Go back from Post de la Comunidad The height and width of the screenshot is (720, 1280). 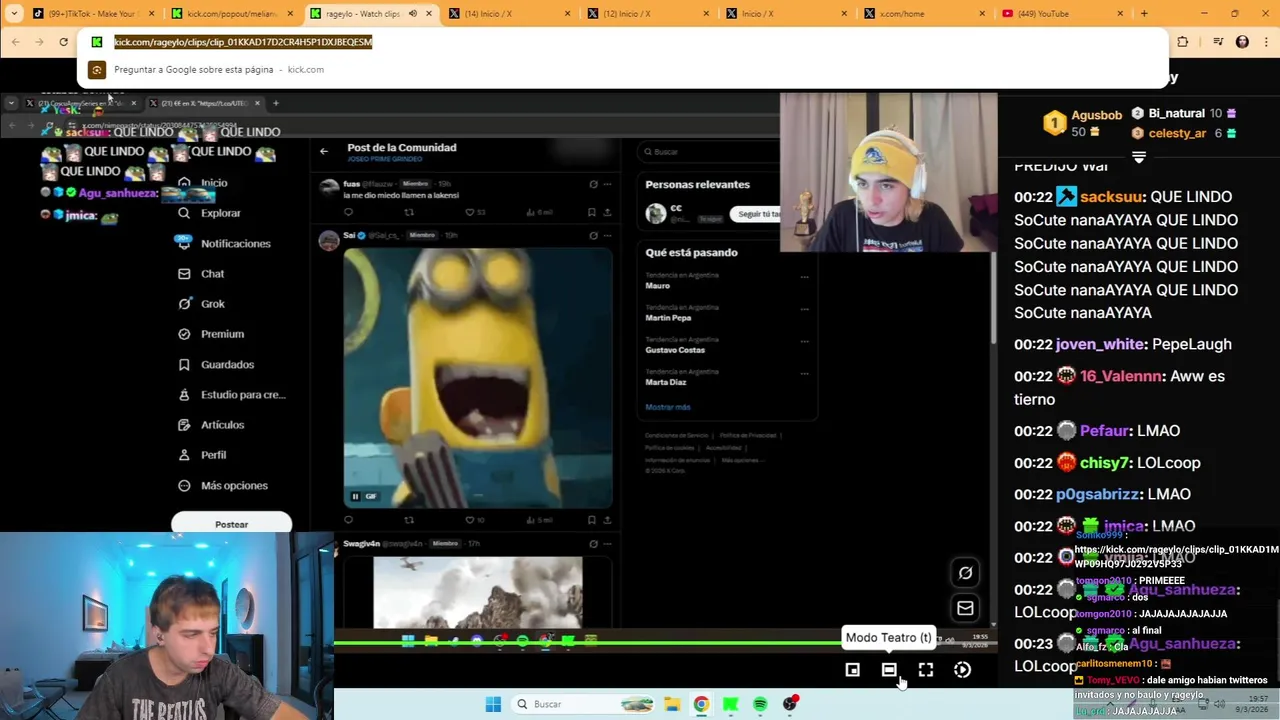323,151
